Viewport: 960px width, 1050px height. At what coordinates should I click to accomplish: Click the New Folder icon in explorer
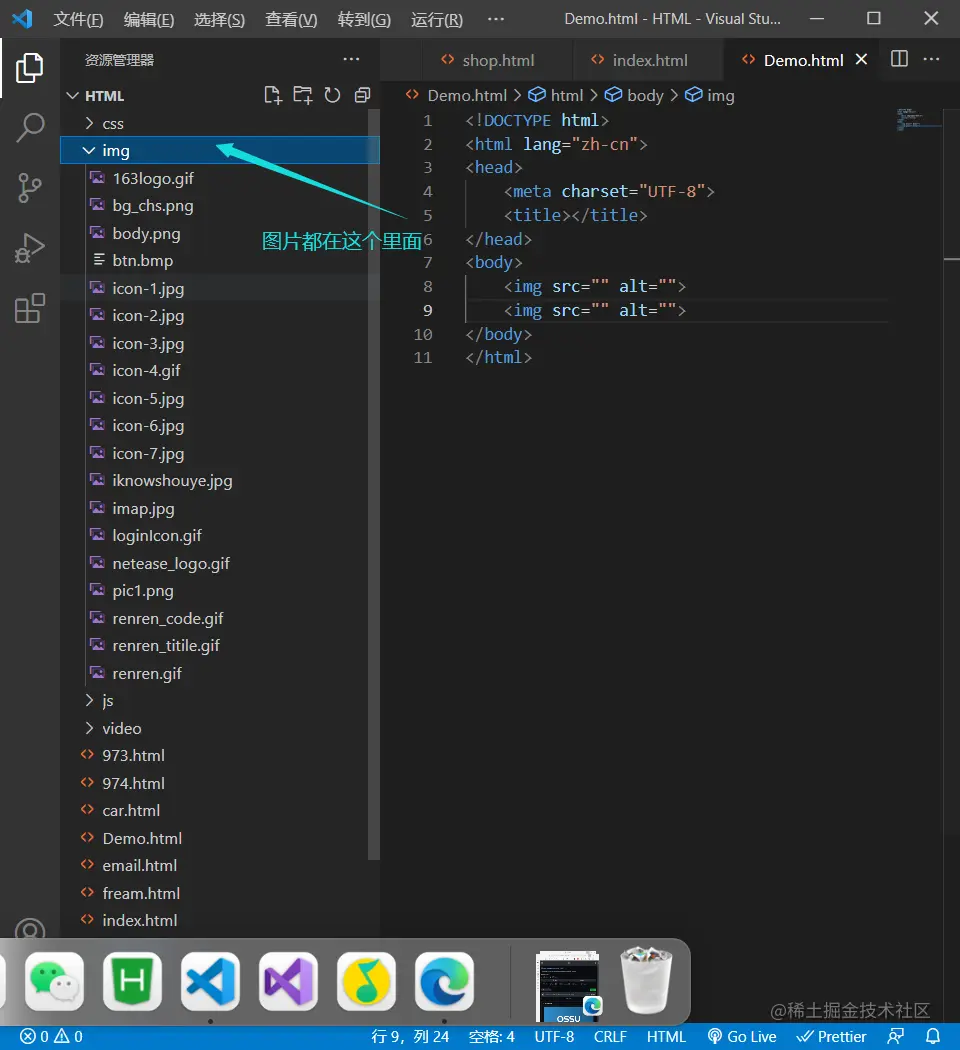click(303, 95)
